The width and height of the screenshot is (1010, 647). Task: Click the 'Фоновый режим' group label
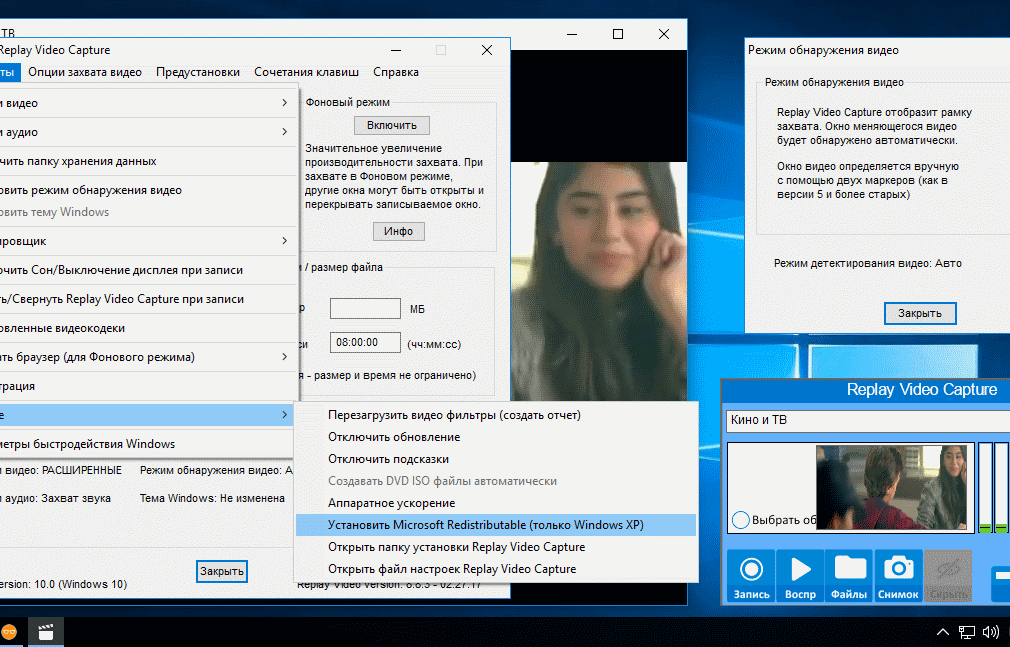348,102
